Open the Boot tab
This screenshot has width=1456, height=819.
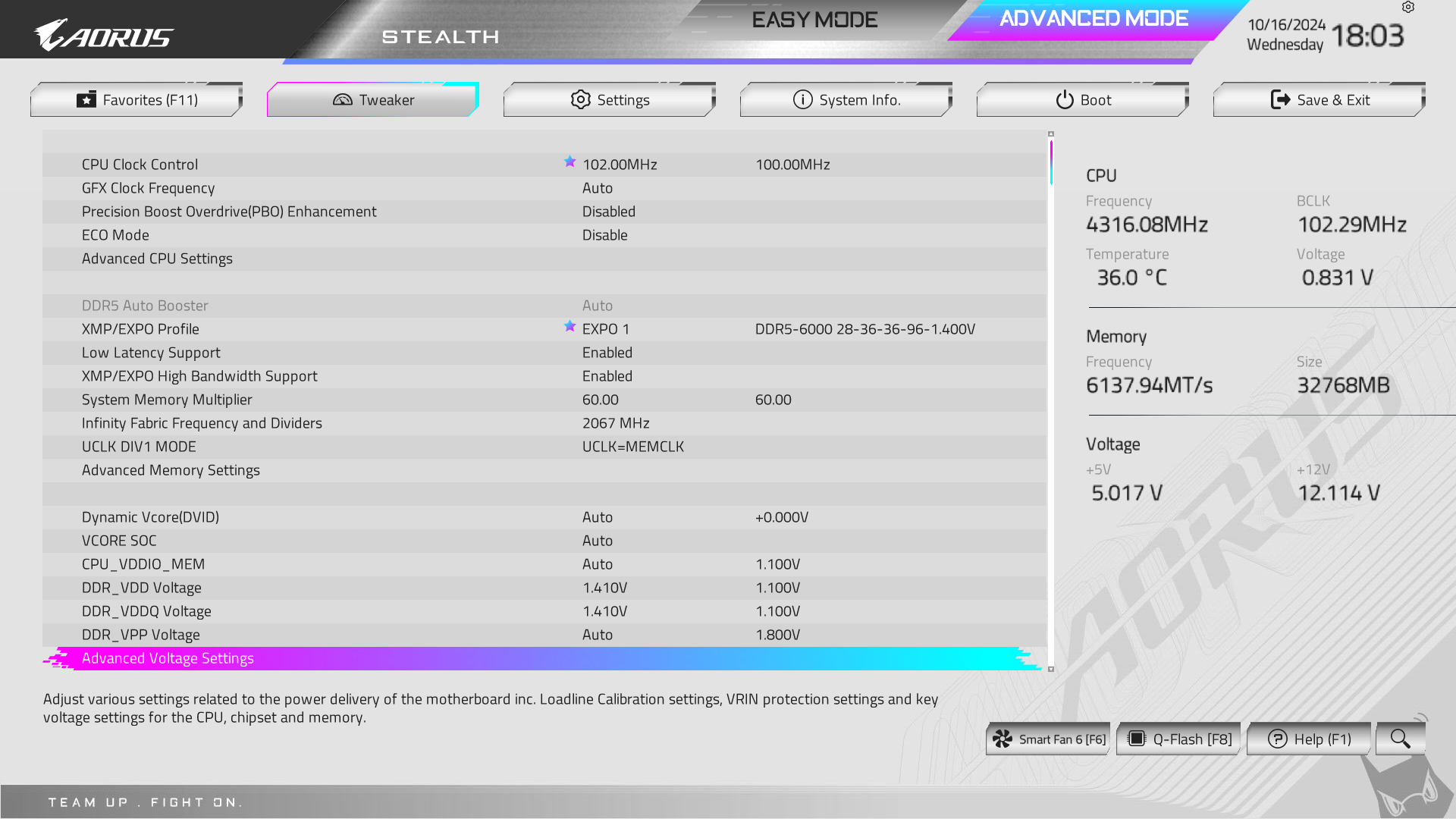pos(1082,100)
